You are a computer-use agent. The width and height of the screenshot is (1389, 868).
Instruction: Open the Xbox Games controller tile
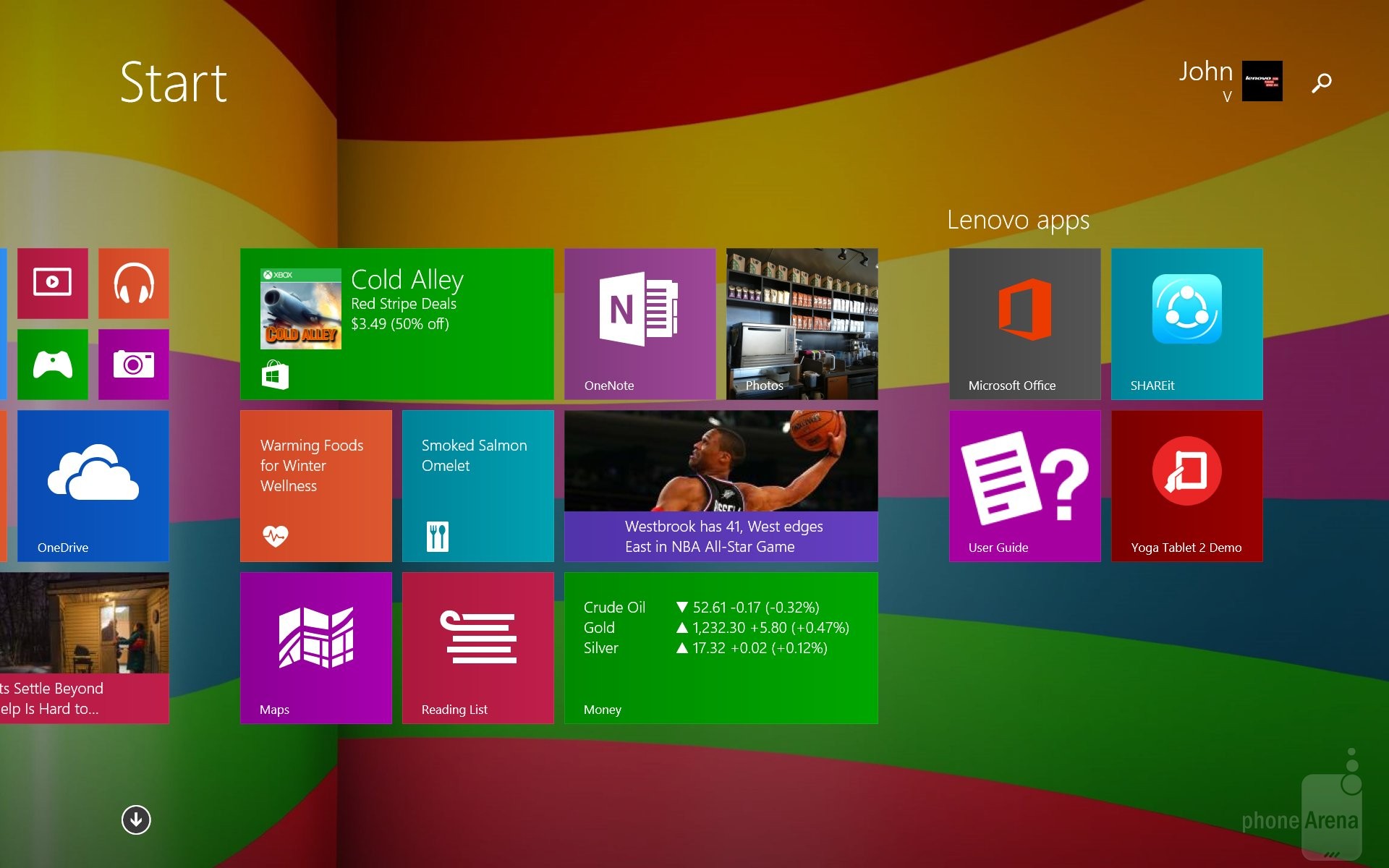52,364
